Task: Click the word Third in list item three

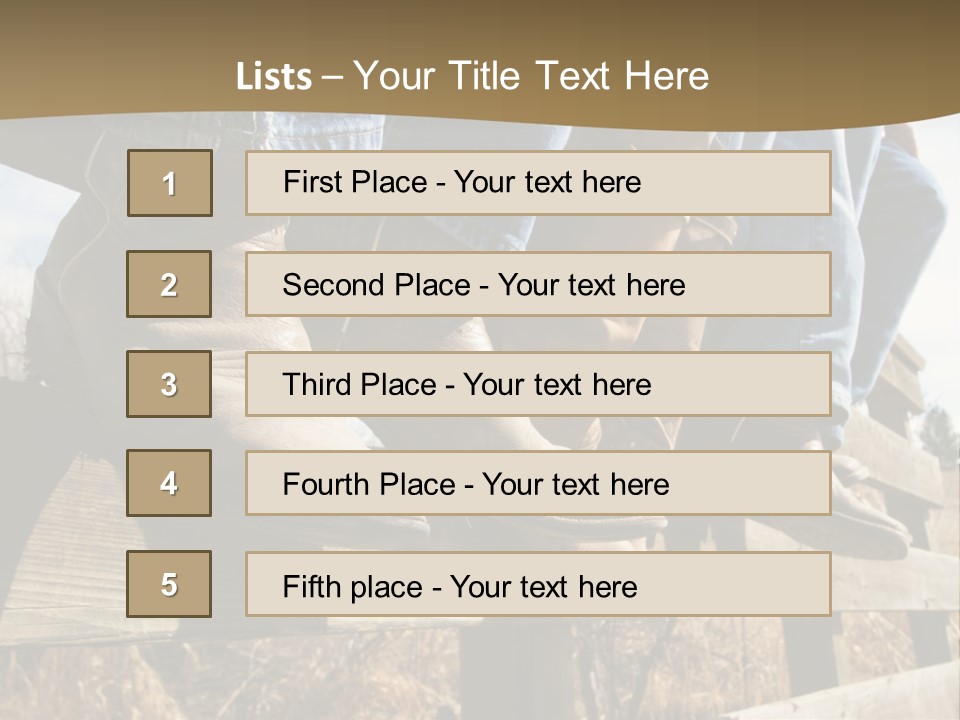Action: (x=317, y=385)
